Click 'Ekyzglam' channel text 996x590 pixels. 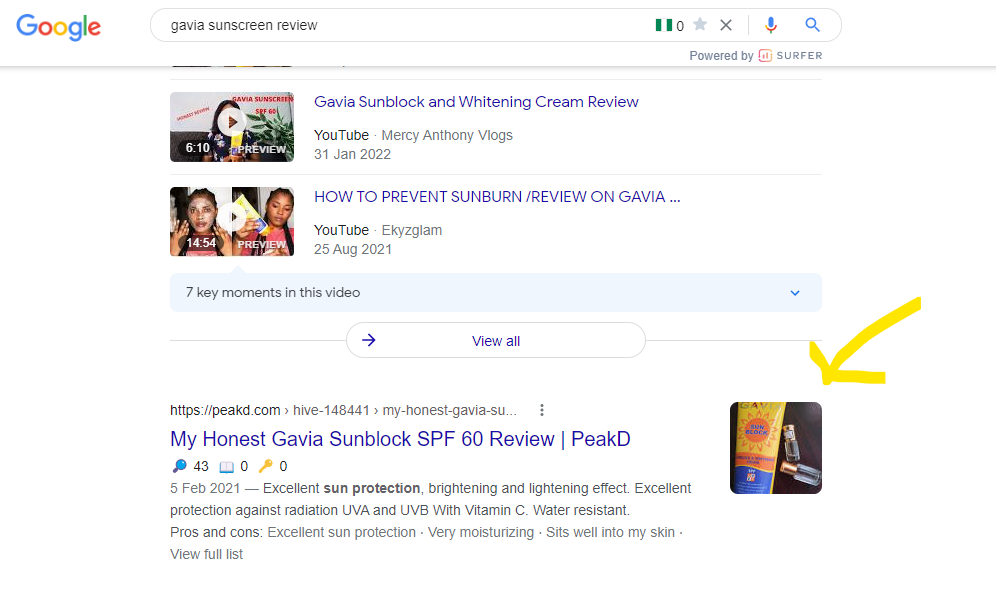coord(412,231)
